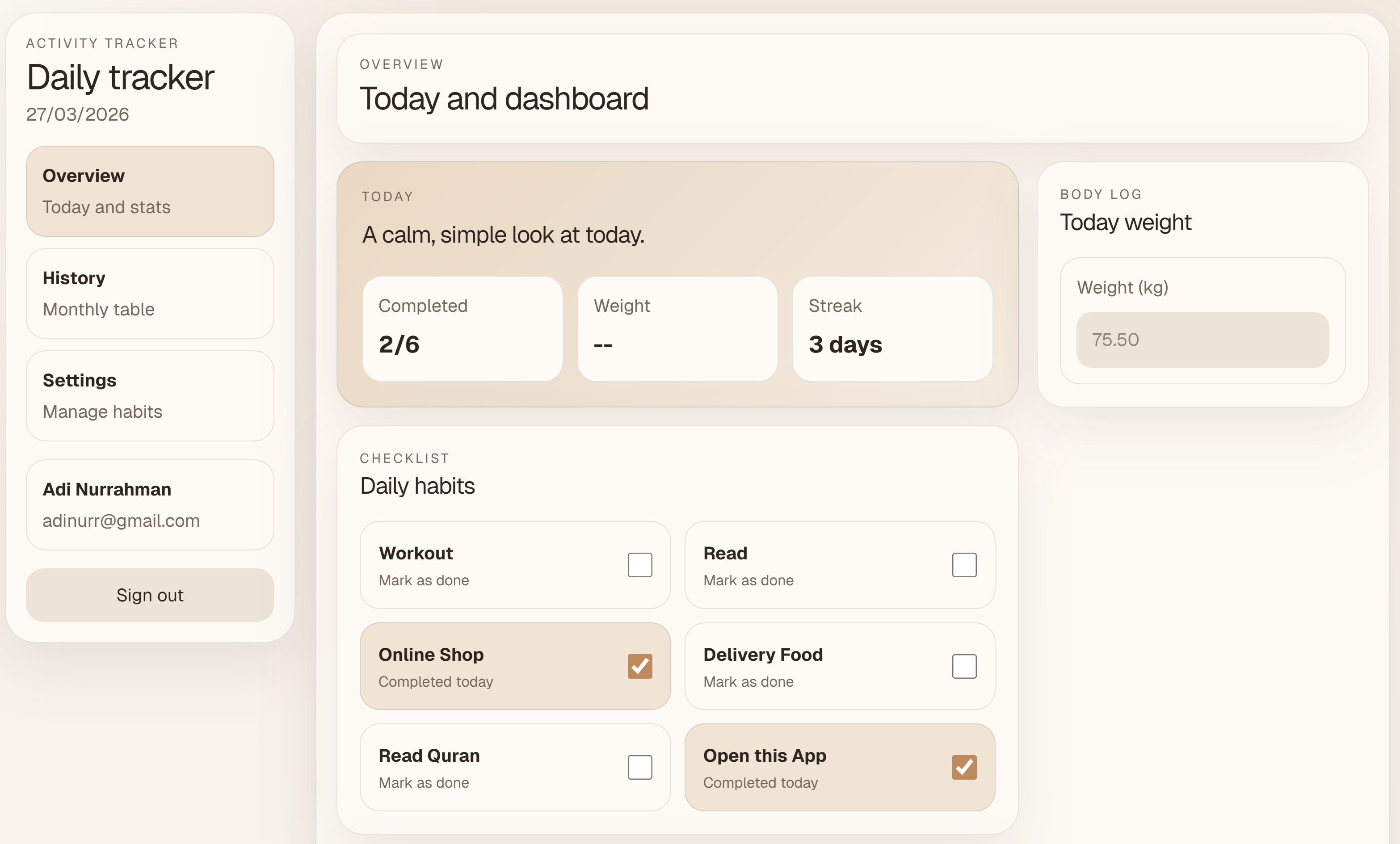Uncheck the Open this App habit
The height and width of the screenshot is (844, 1400).
point(963,767)
